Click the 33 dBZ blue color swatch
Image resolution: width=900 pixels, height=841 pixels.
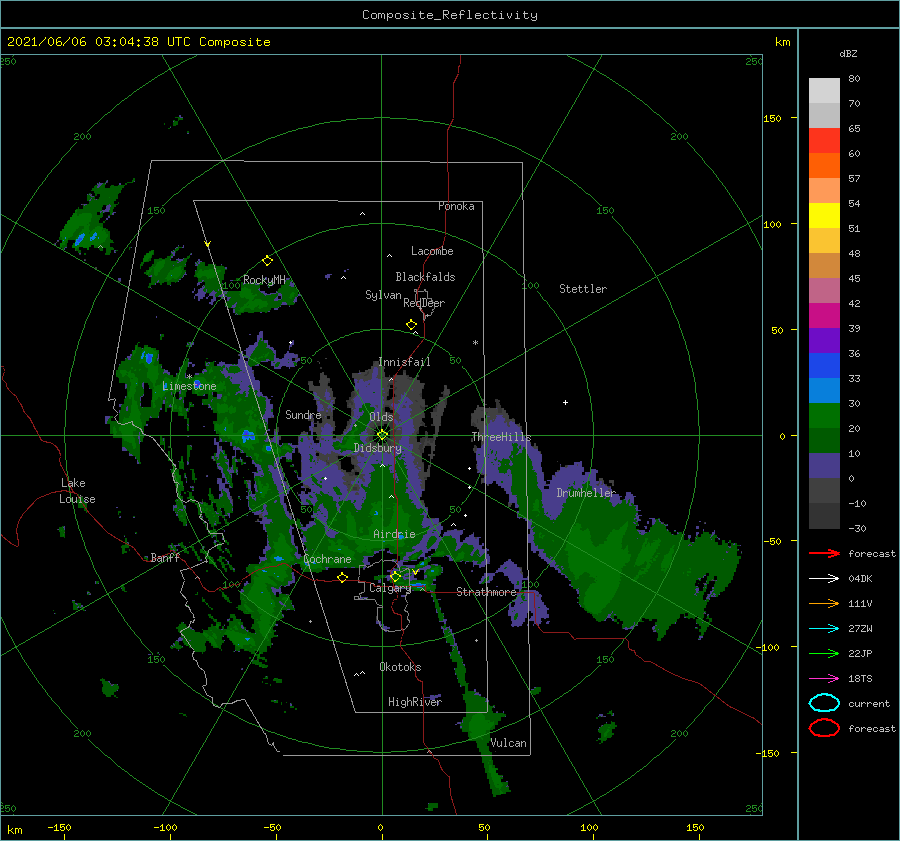coord(824,390)
